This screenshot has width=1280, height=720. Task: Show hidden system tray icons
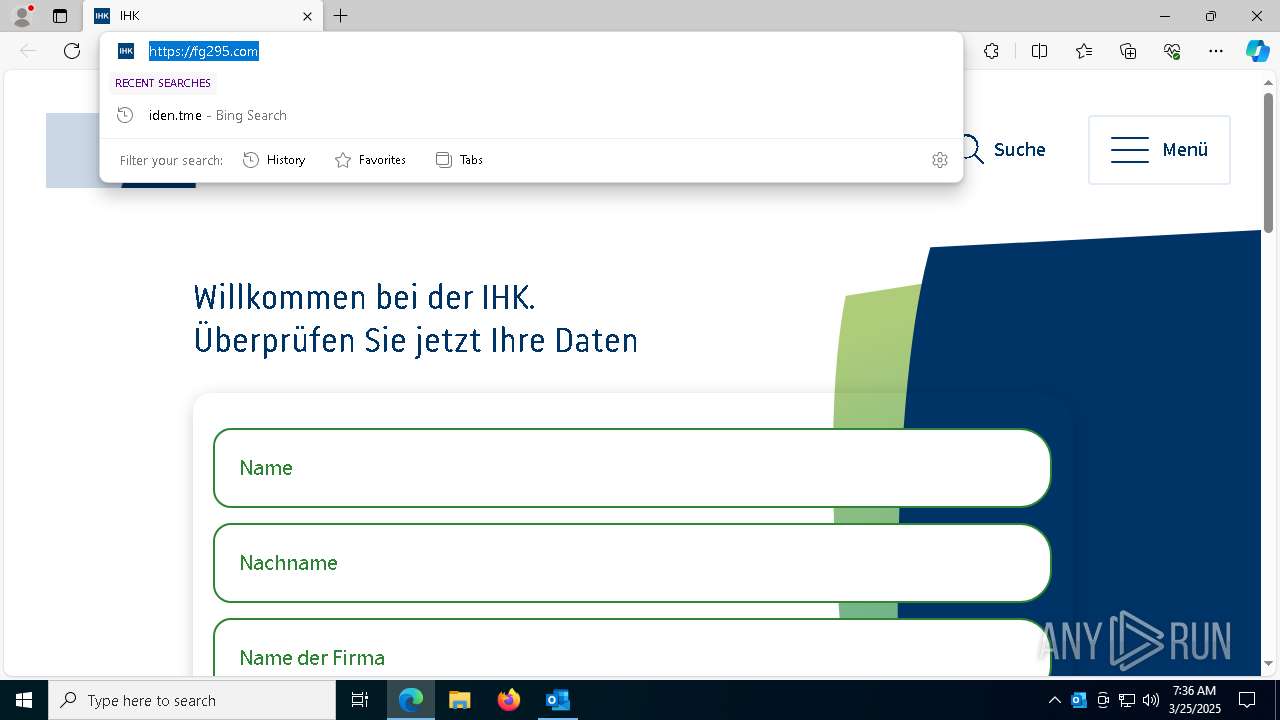click(1054, 700)
